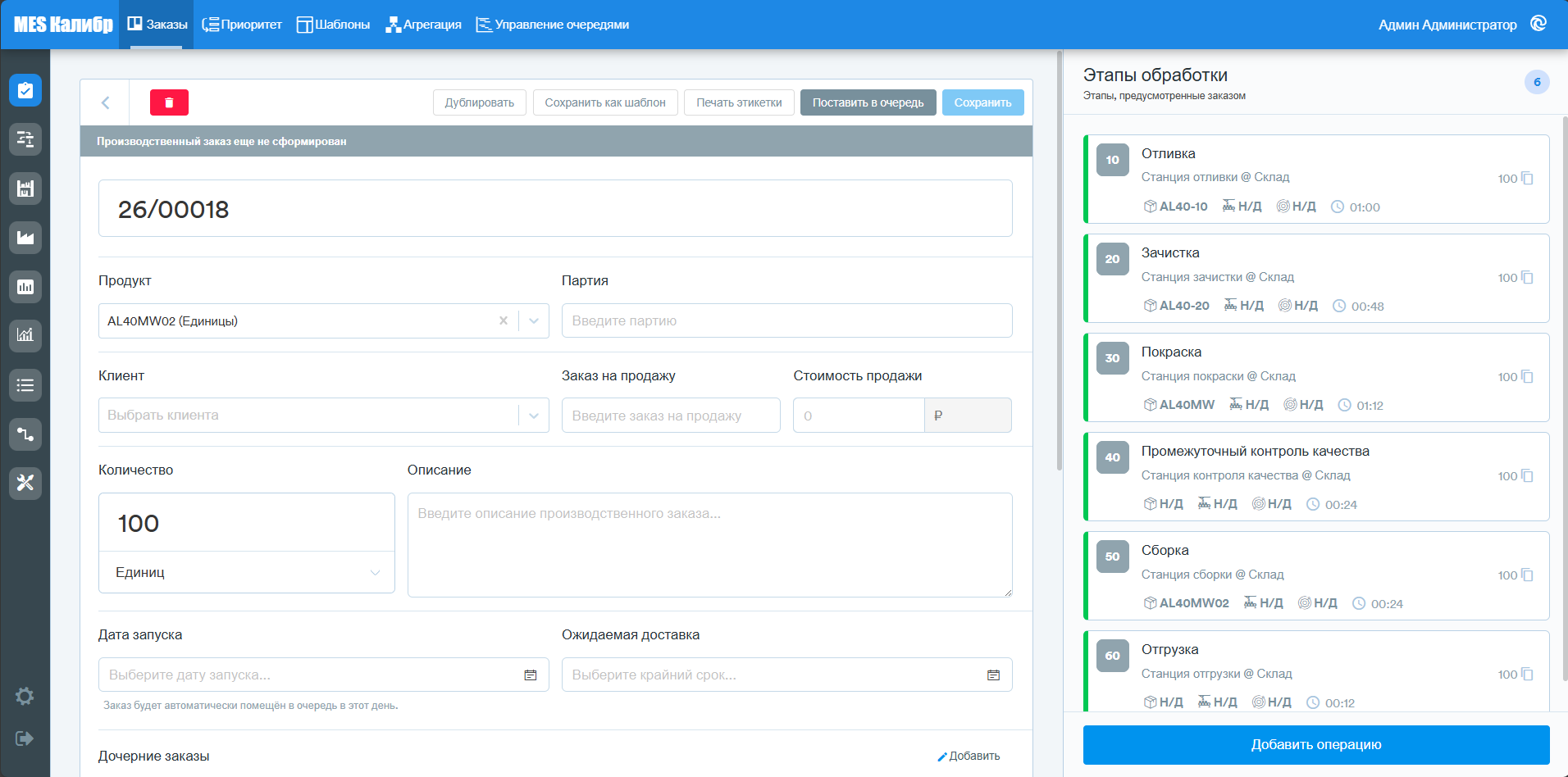The width and height of the screenshot is (1568, 777).
Task: Select the Покраска stage card
Action: coord(1316,377)
